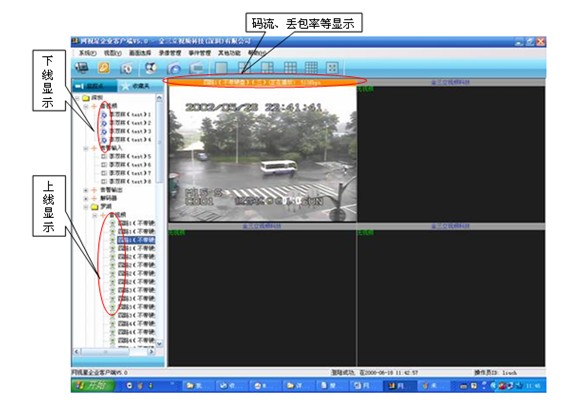Screen dimensions: 582x407
Task: Select the third split-screen layout icon
Action: point(267,68)
